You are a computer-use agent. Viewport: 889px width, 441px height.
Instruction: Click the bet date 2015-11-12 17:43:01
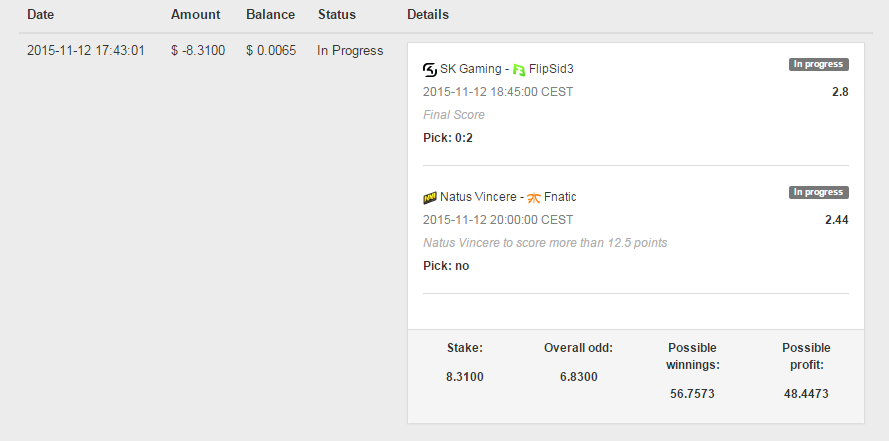(x=86, y=50)
